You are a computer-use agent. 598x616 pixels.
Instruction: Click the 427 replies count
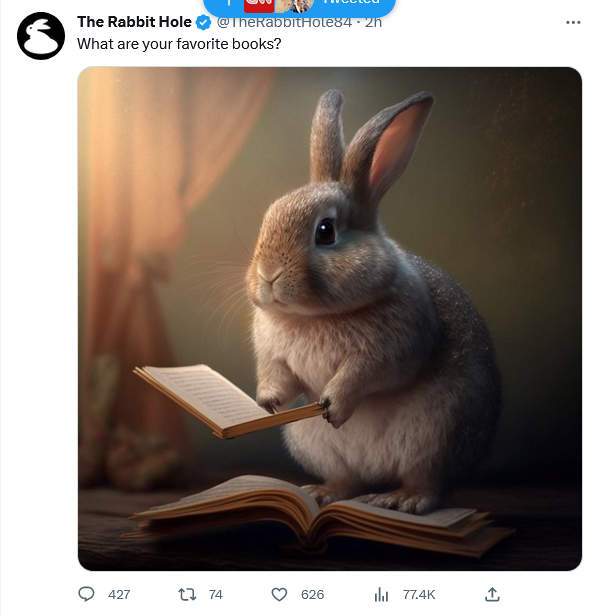click(x=119, y=594)
